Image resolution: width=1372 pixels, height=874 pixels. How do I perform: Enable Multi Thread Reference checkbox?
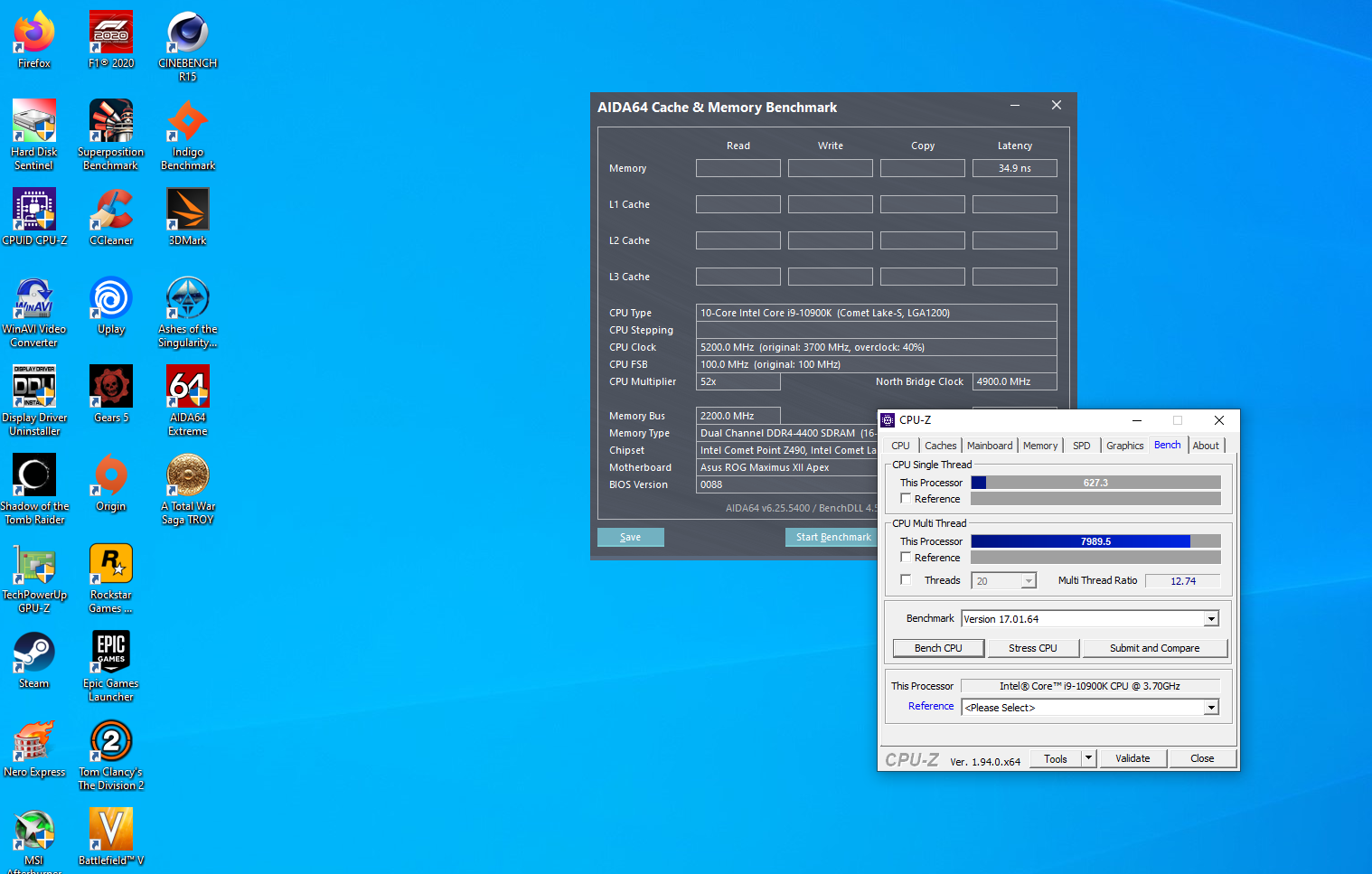906,558
